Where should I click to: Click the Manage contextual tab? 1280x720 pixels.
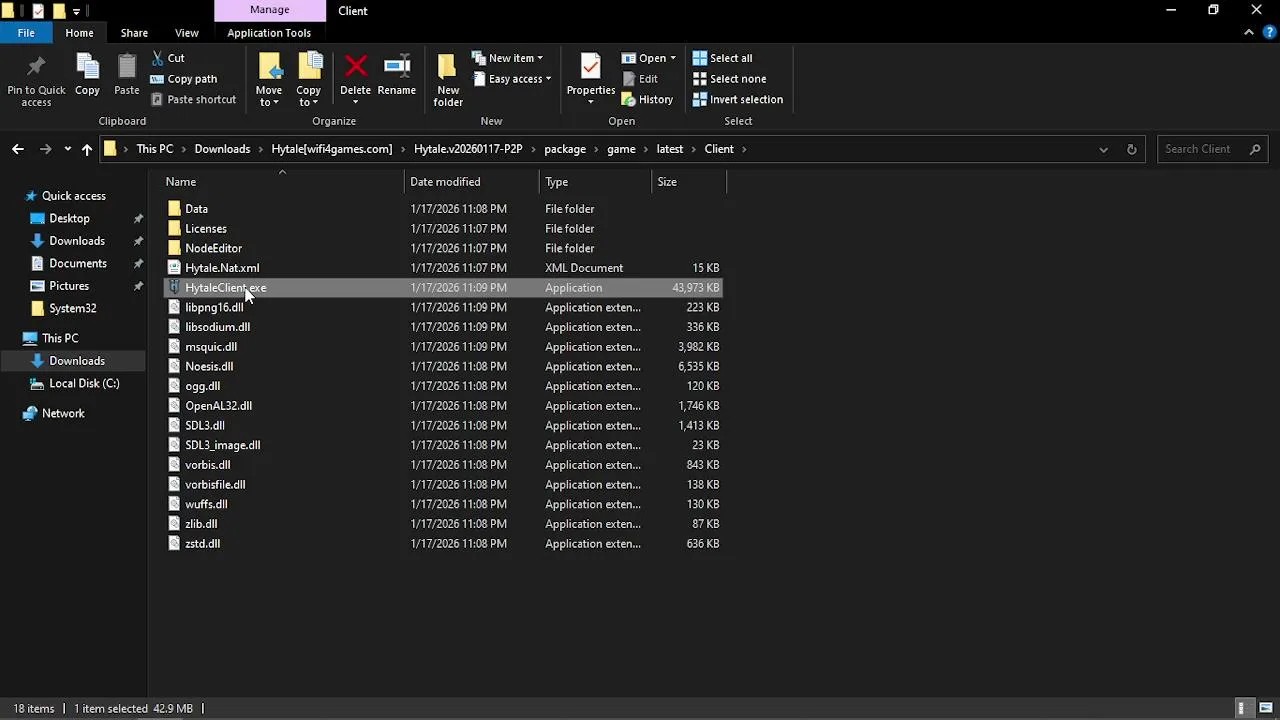(x=269, y=10)
